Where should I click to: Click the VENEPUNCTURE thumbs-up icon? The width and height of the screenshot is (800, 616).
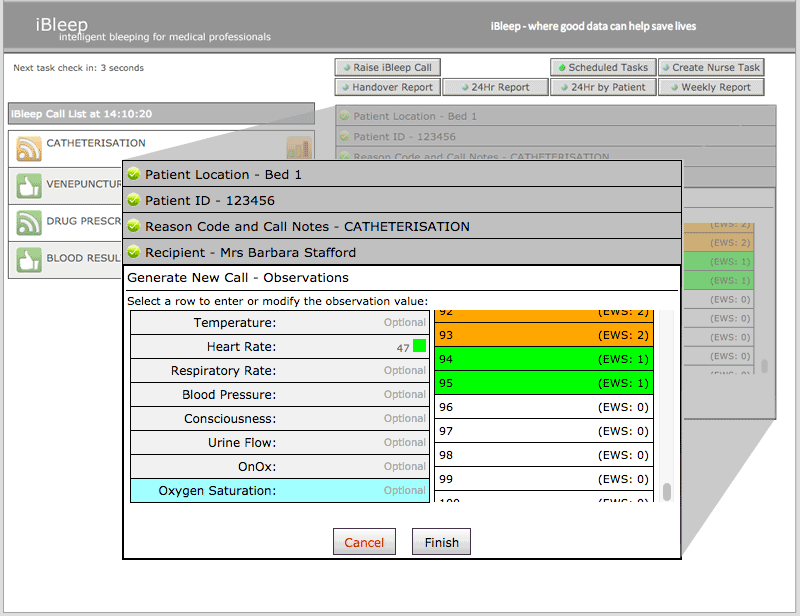tap(29, 186)
